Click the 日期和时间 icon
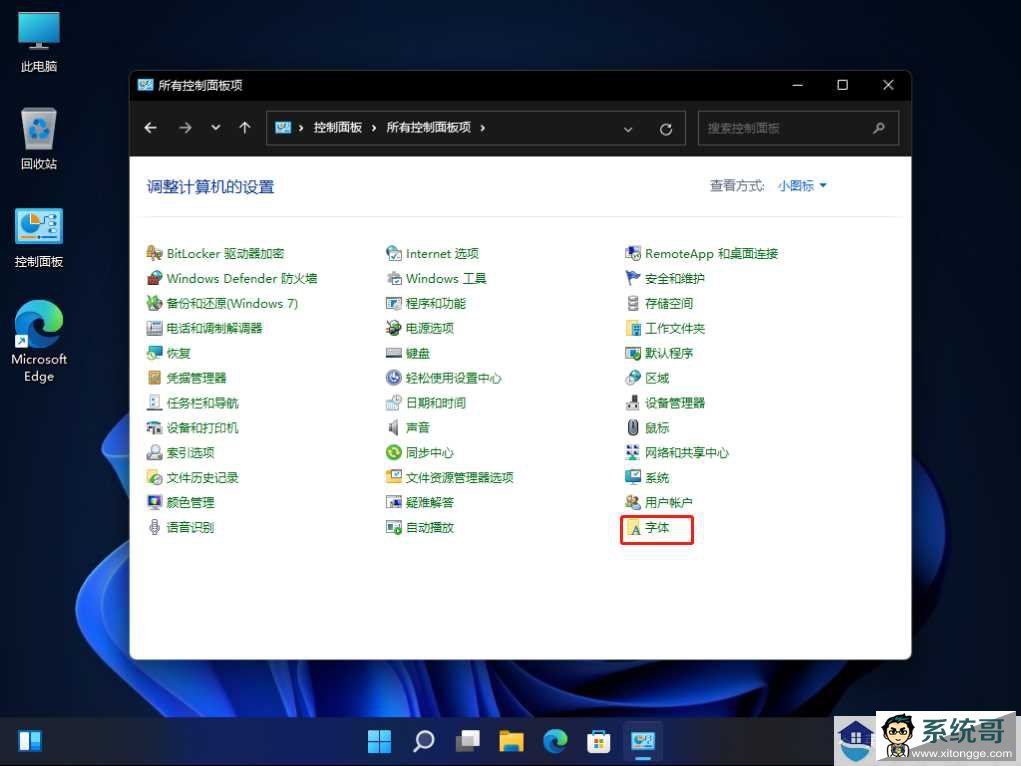Image resolution: width=1021 pixels, height=766 pixels. click(x=393, y=403)
